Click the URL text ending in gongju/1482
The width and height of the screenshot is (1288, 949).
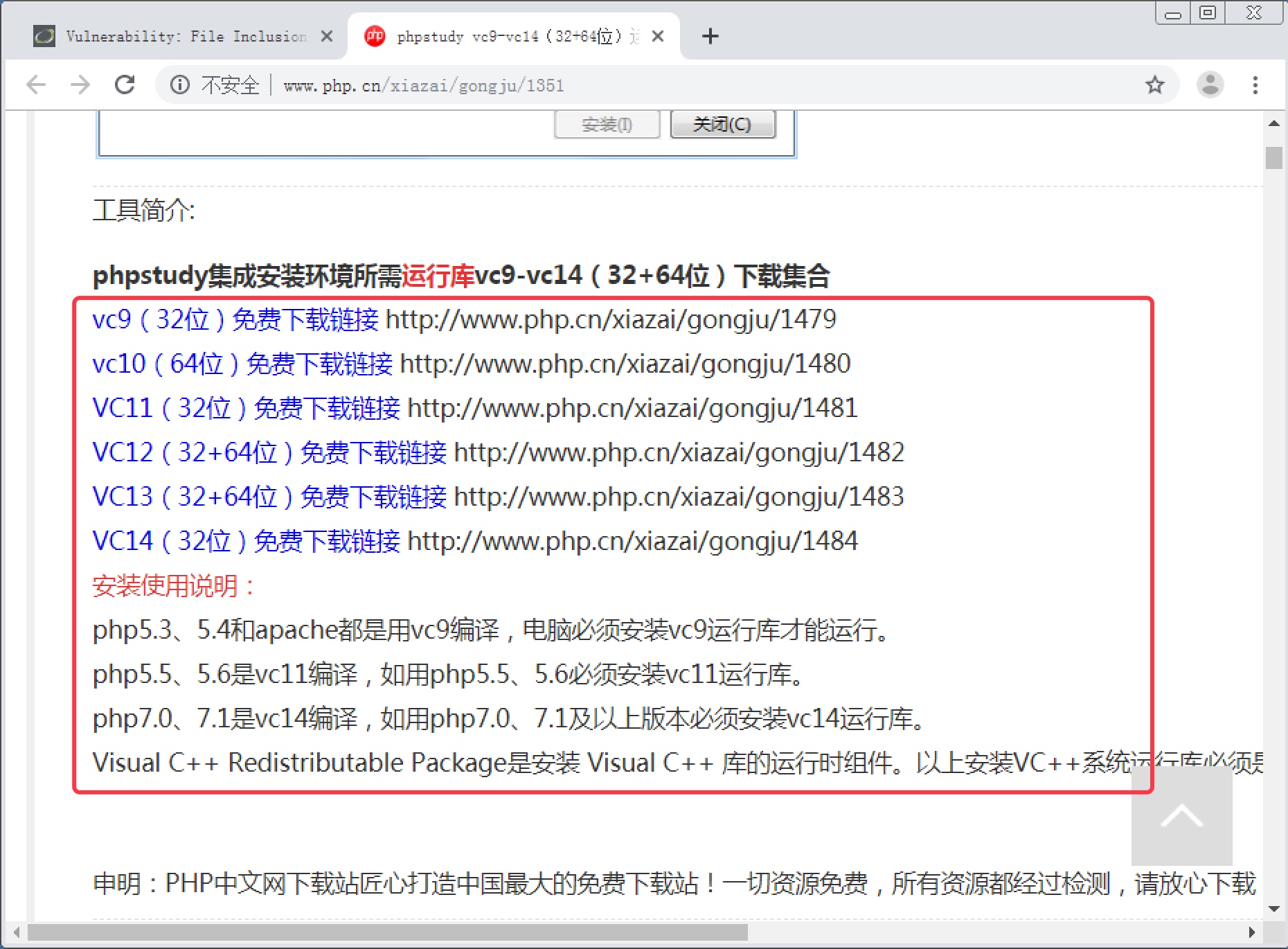click(x=679, y=452)
